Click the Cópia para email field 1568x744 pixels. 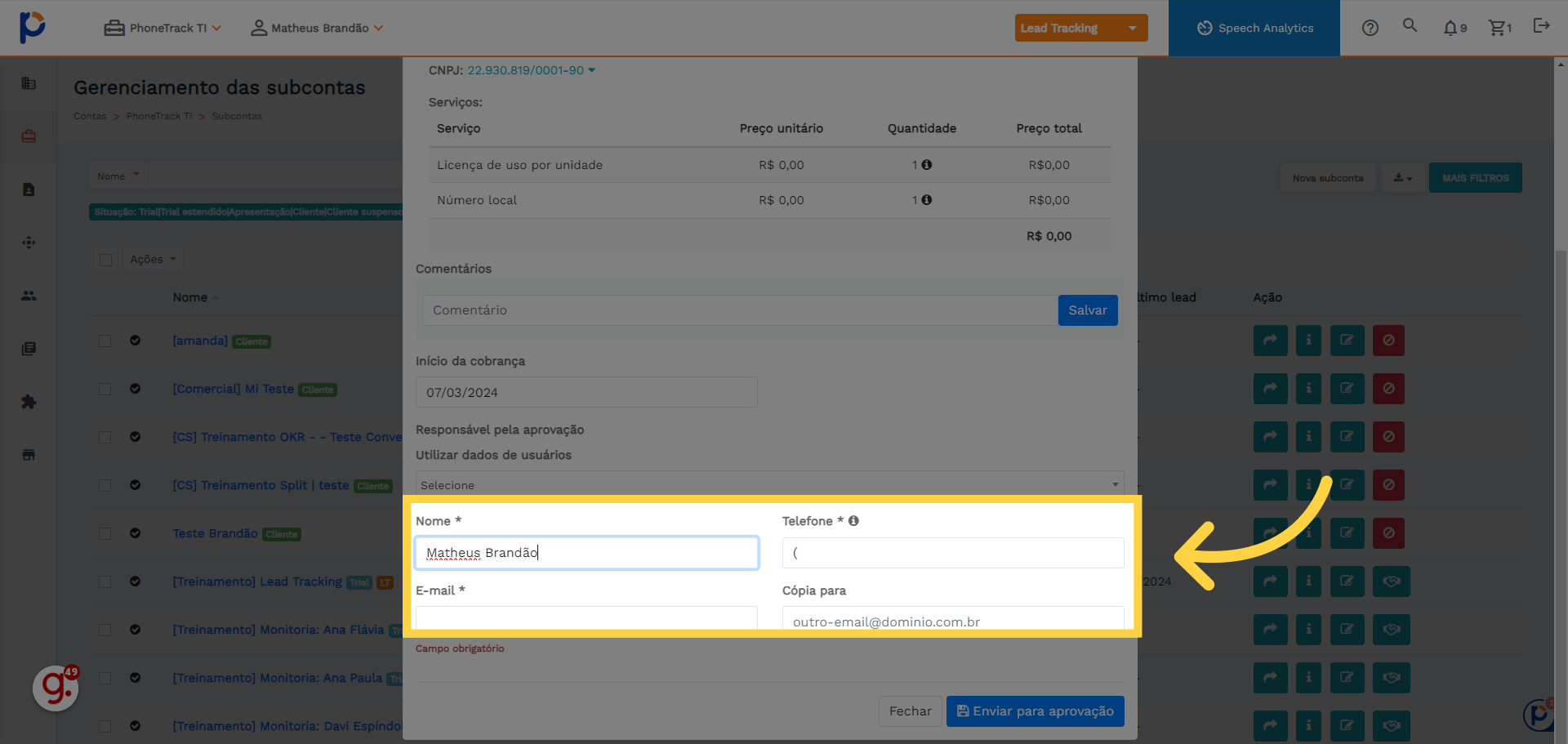click(x=953, y=617)
